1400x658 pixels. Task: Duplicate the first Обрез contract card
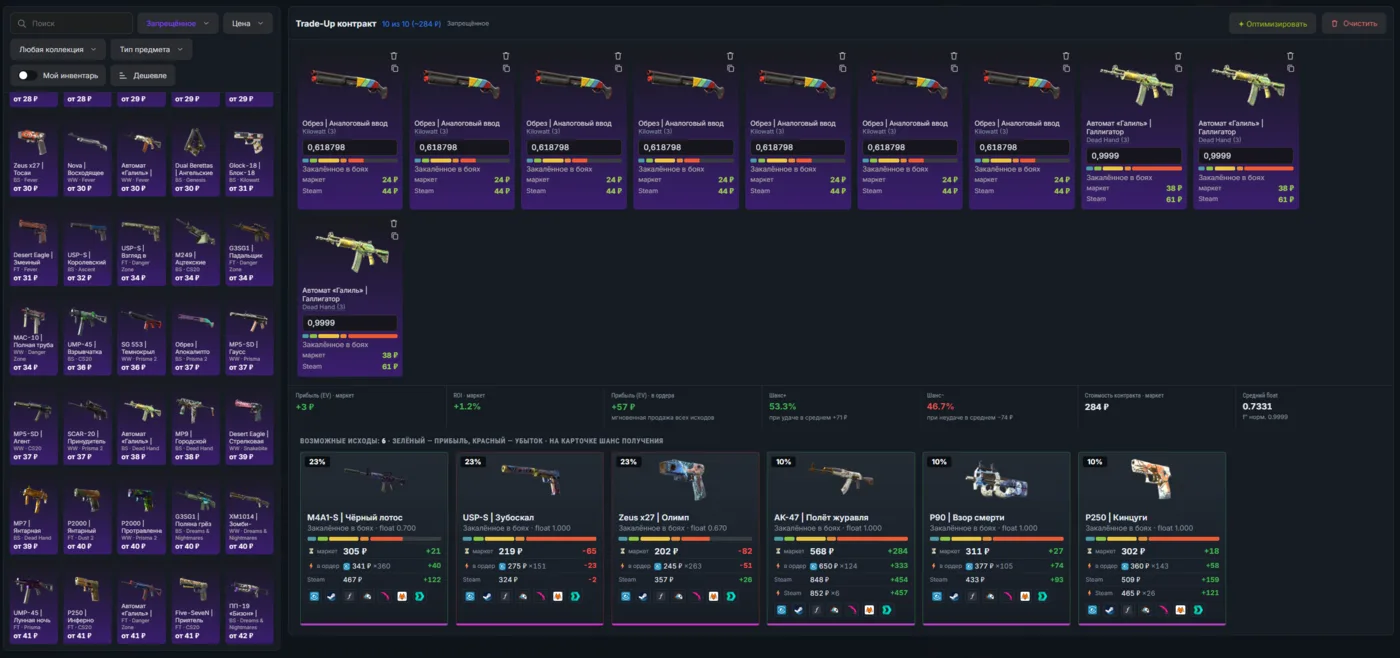[x=394, y=68]
